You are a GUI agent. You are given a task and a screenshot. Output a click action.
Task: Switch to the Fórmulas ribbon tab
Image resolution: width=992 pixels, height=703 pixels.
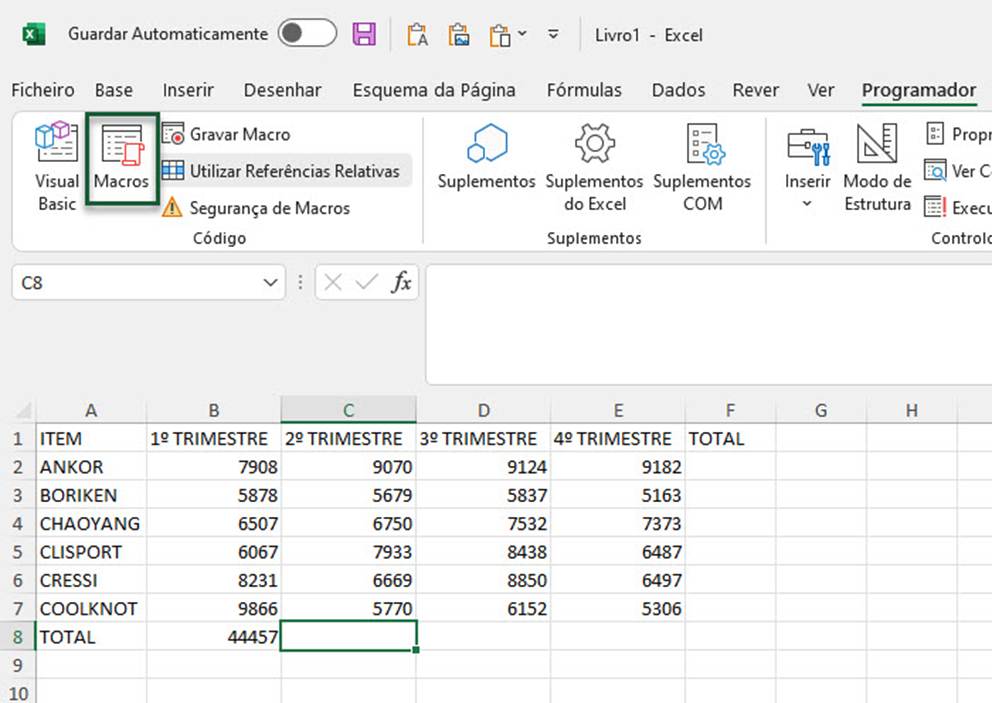coord(584,90)
